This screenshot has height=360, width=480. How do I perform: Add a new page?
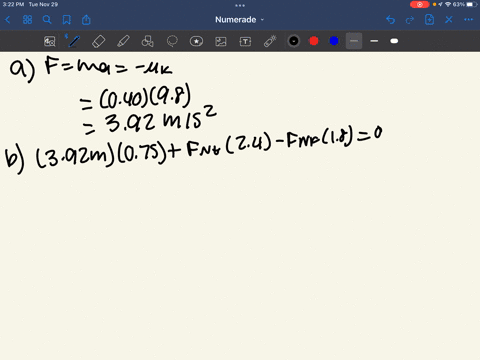tap(429, 20)
